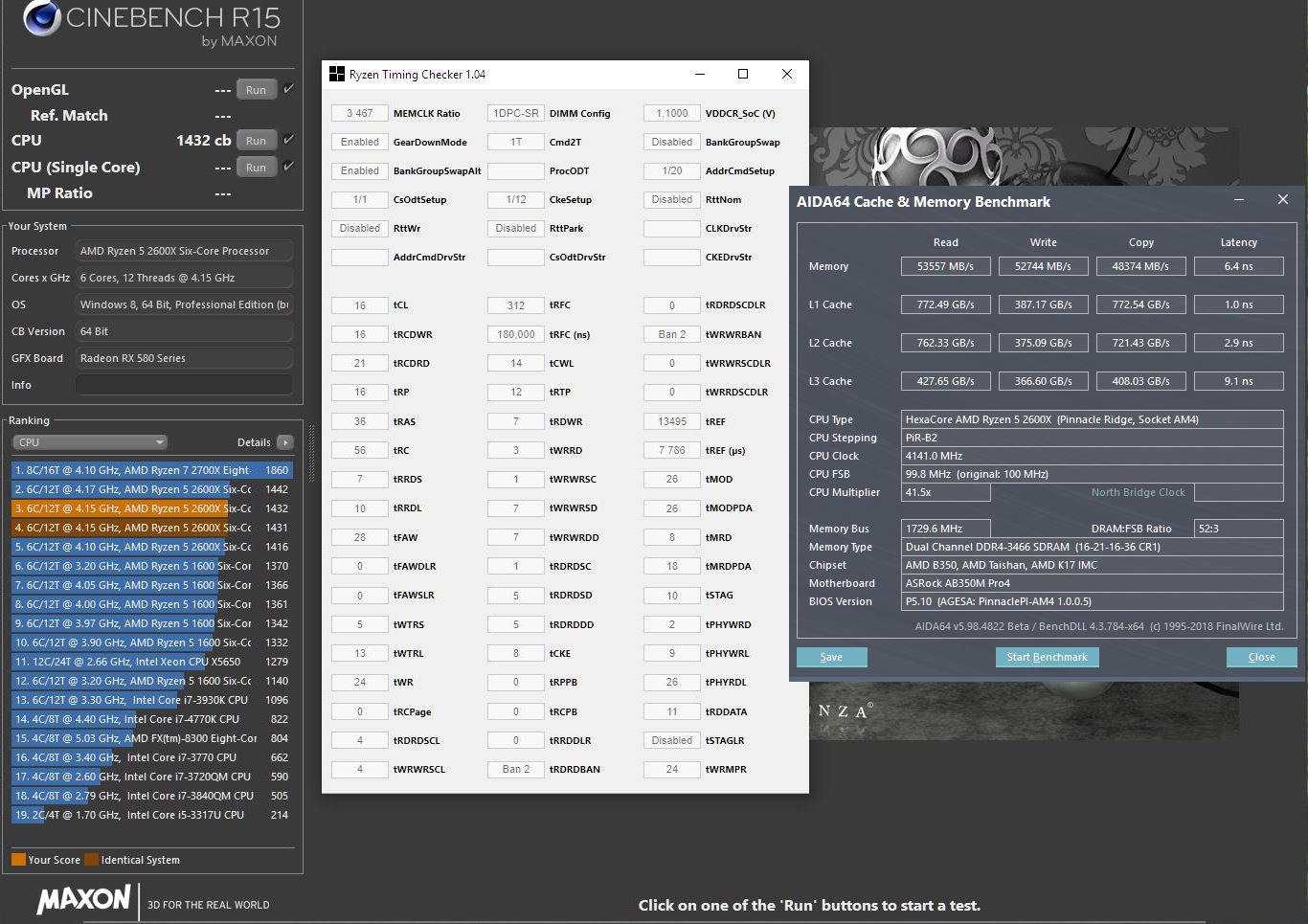
Task: Toggle the CPU (Single Core) checkbox
Action: click(288, 167)
